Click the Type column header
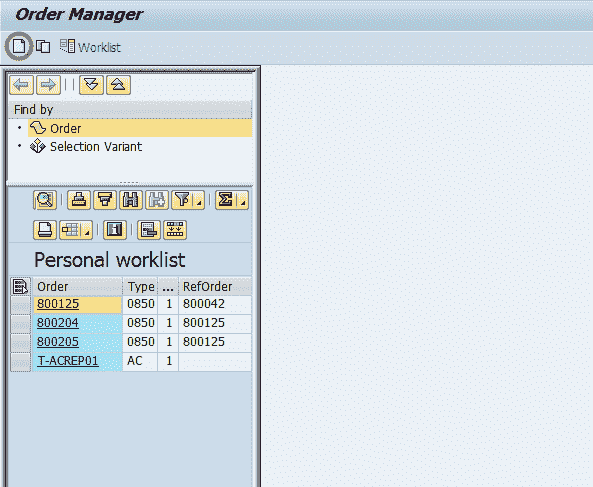593x487 pixels. pyautogui.click(x=140, y=286)
